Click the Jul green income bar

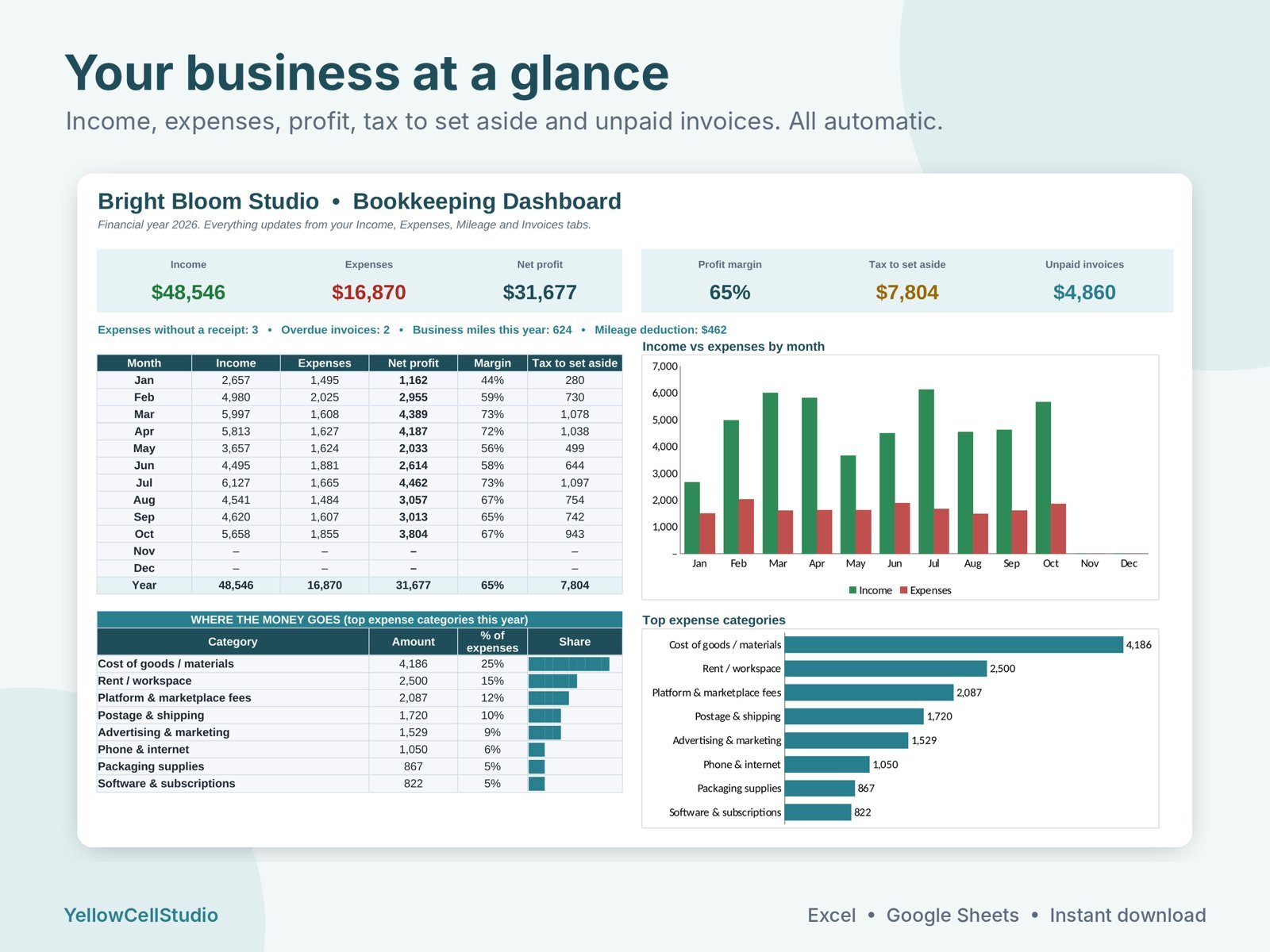(x=926, y=471)
